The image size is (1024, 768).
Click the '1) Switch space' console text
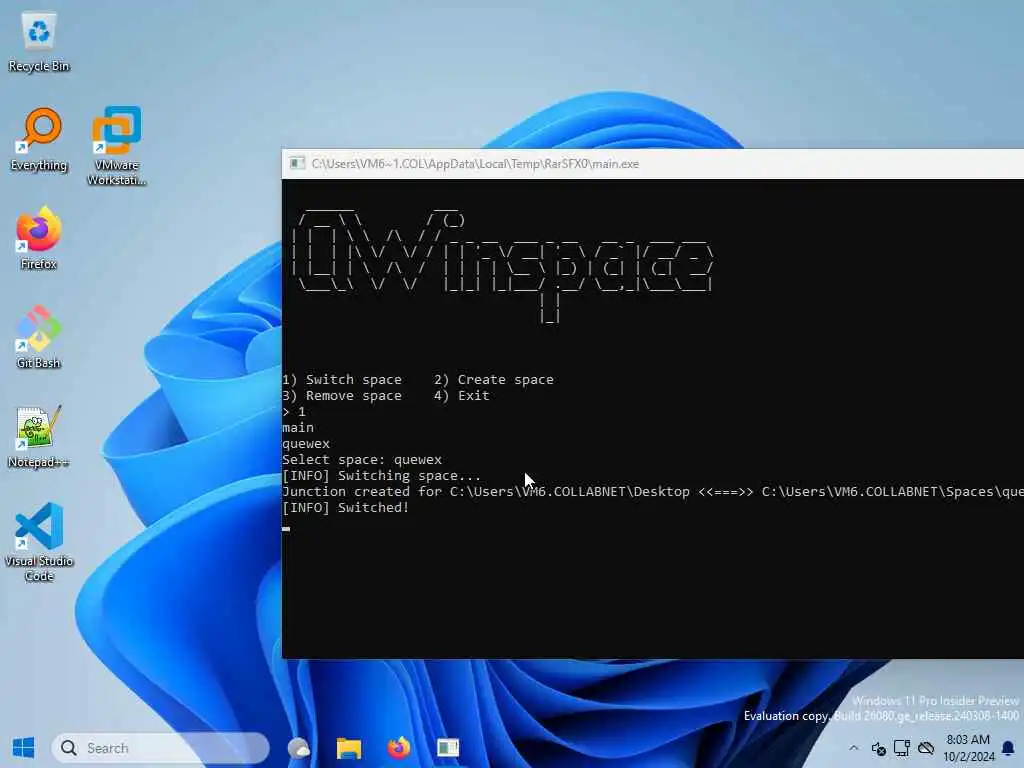click(x=342, y=379)
